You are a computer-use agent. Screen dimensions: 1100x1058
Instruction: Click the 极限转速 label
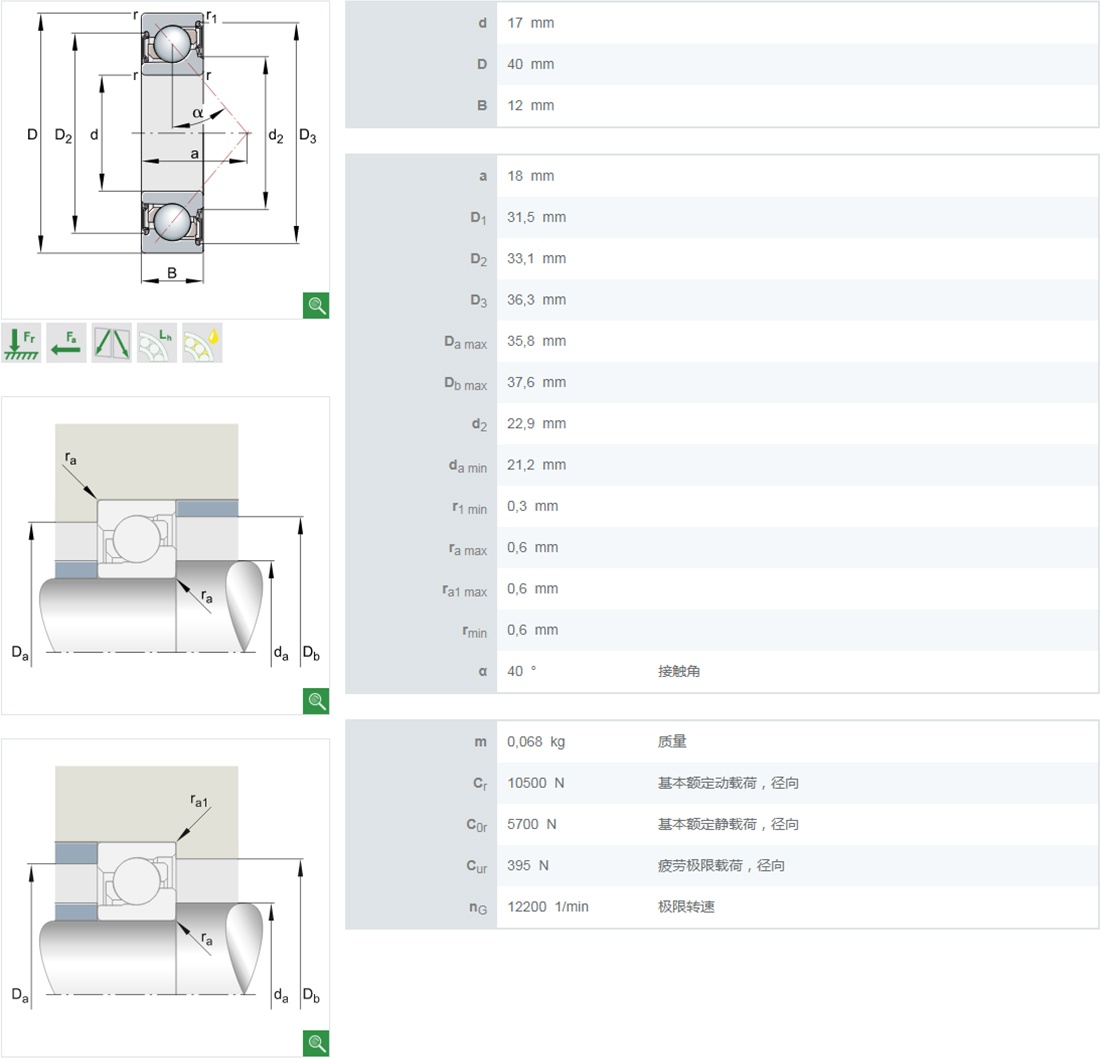(x=686, y=907)
